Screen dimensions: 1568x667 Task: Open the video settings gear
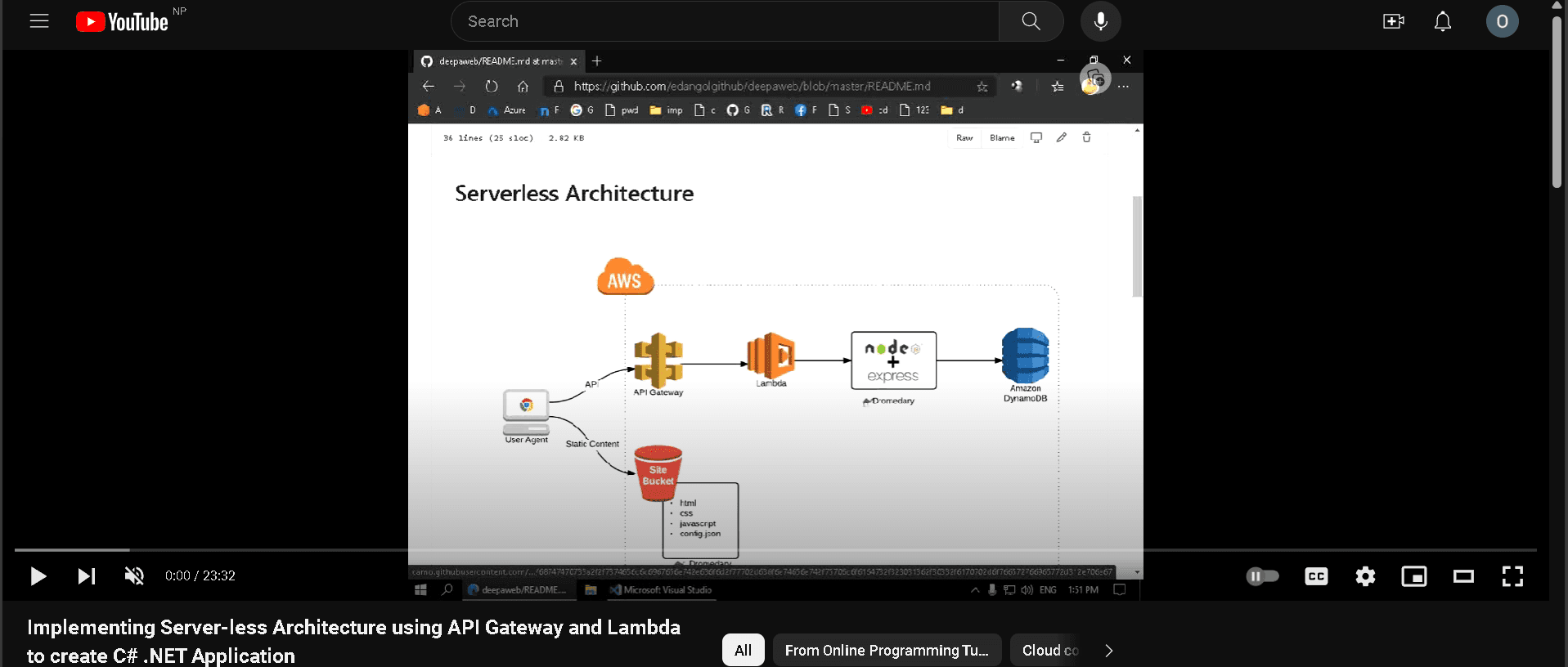[x=1365, y=576]
